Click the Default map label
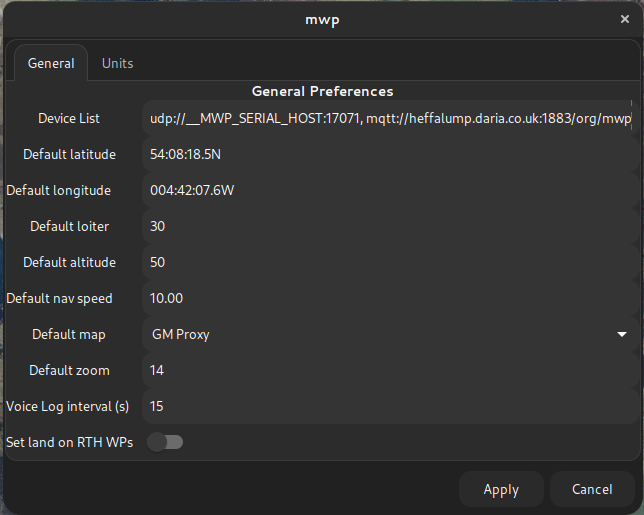644x515 pixels. pyautogui.click(x=69, y=335)
